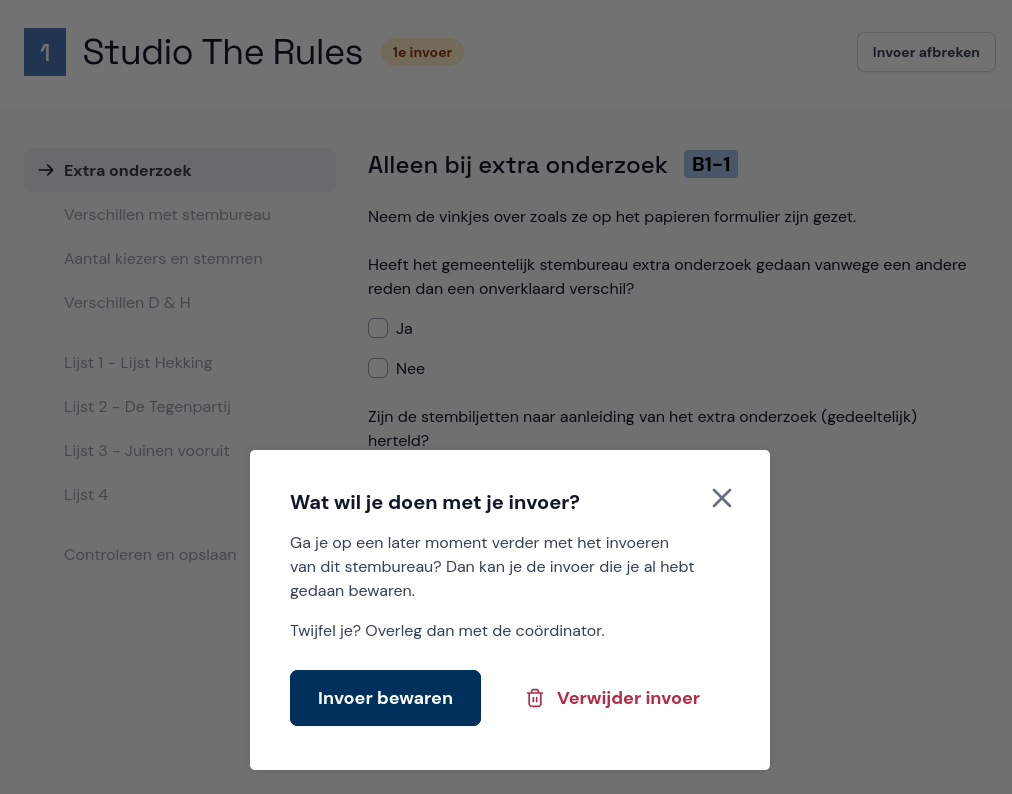Click the app logo in the header

pos(45,53)
